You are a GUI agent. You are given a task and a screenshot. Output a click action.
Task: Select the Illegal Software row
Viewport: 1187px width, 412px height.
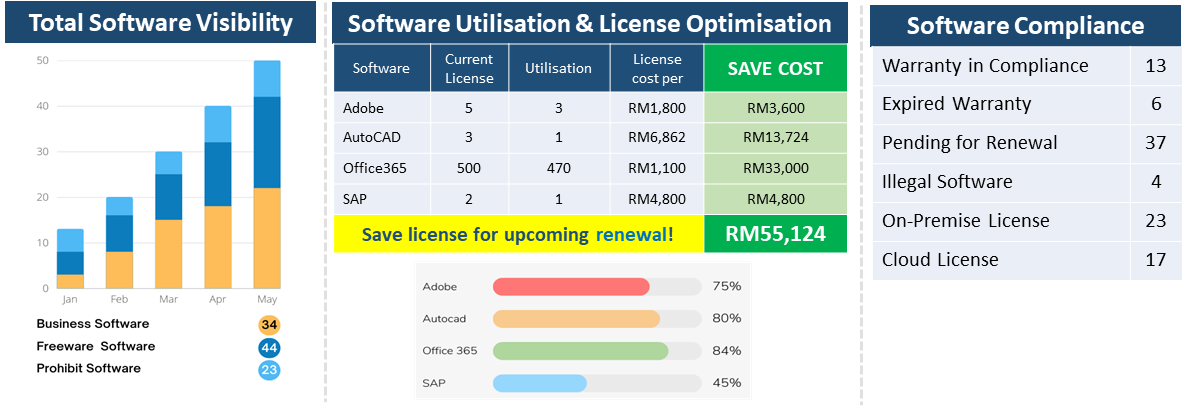tap(1027, 182)
